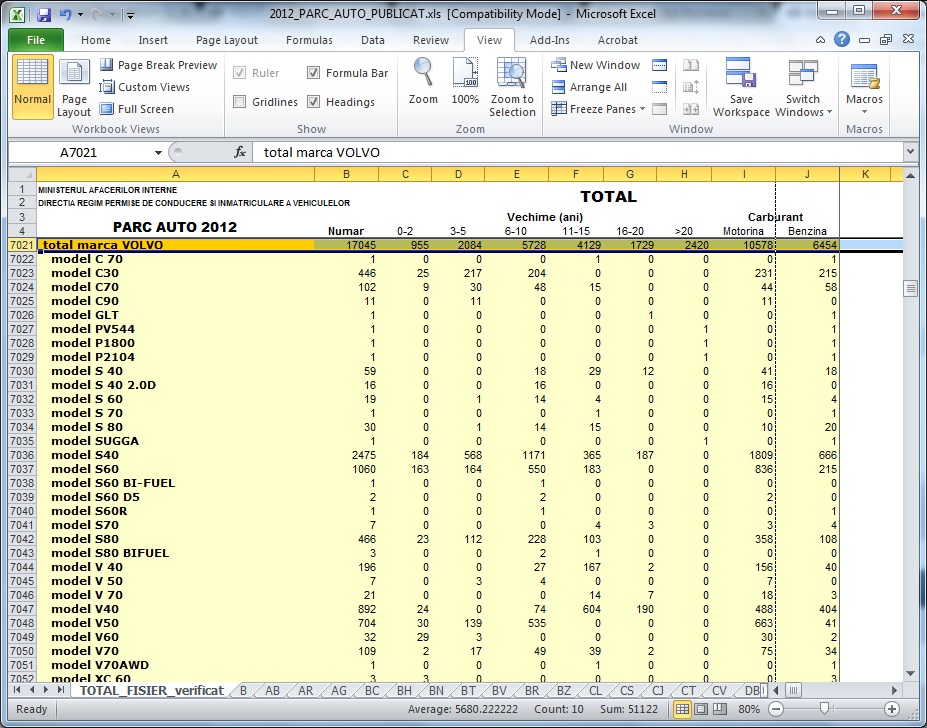Open the Switch Windows dropdown
Image resolution: width=927 pixels, height=728 pixels.
(x=803, y=87)
